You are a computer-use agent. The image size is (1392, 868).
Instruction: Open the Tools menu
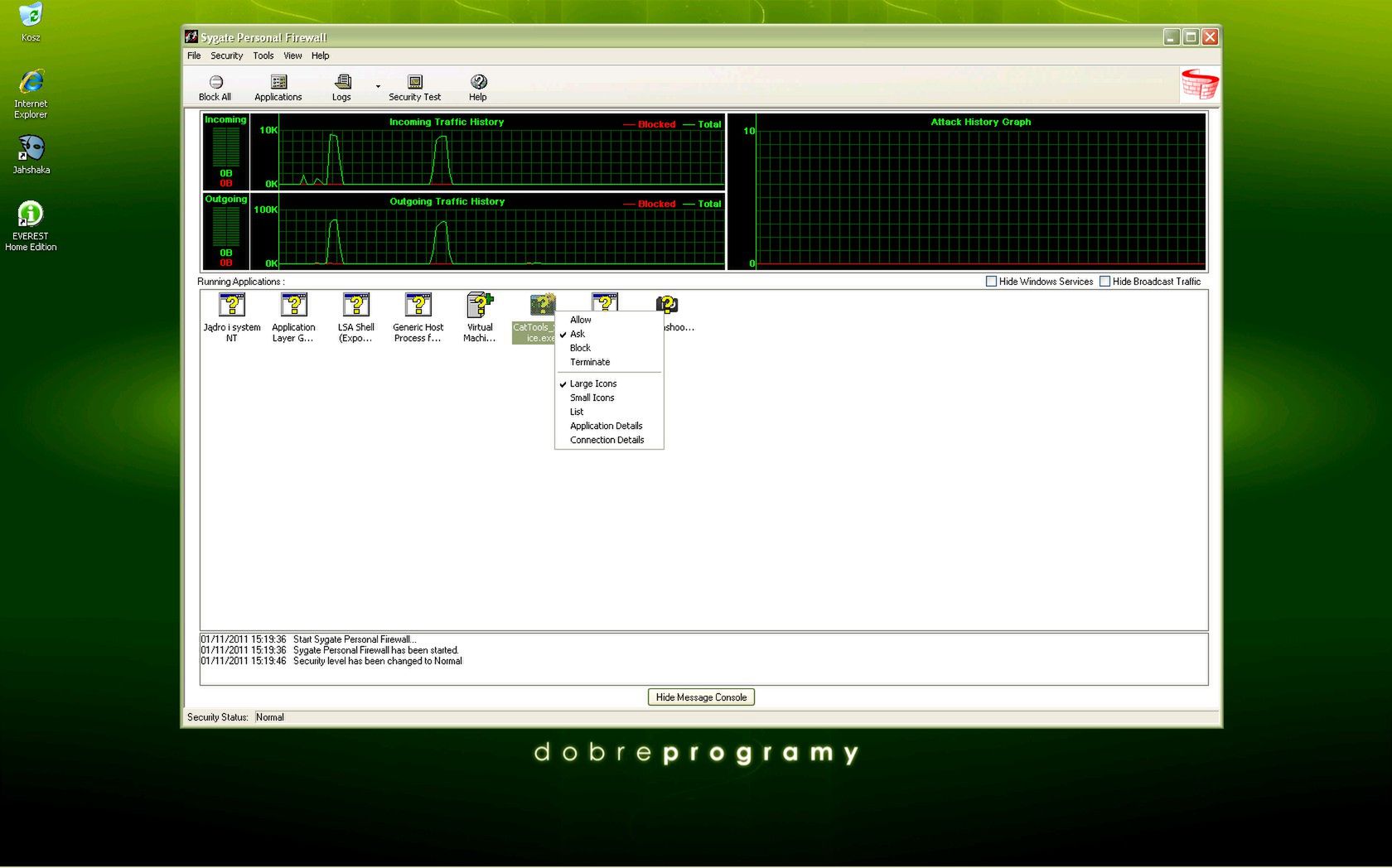point(263,55)
